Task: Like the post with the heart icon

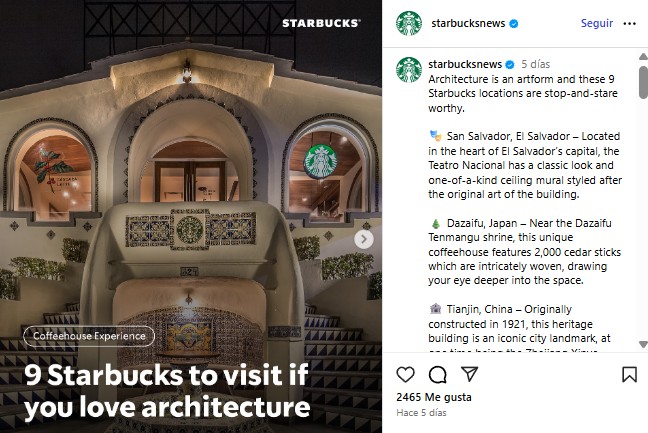Action: click(x=405, y=374)
